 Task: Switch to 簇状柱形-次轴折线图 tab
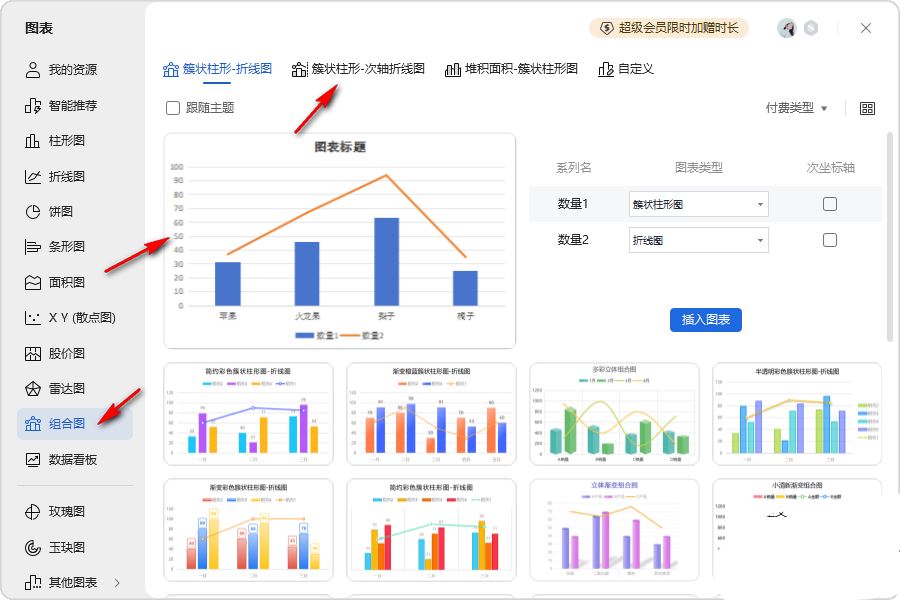click(358, 69)
